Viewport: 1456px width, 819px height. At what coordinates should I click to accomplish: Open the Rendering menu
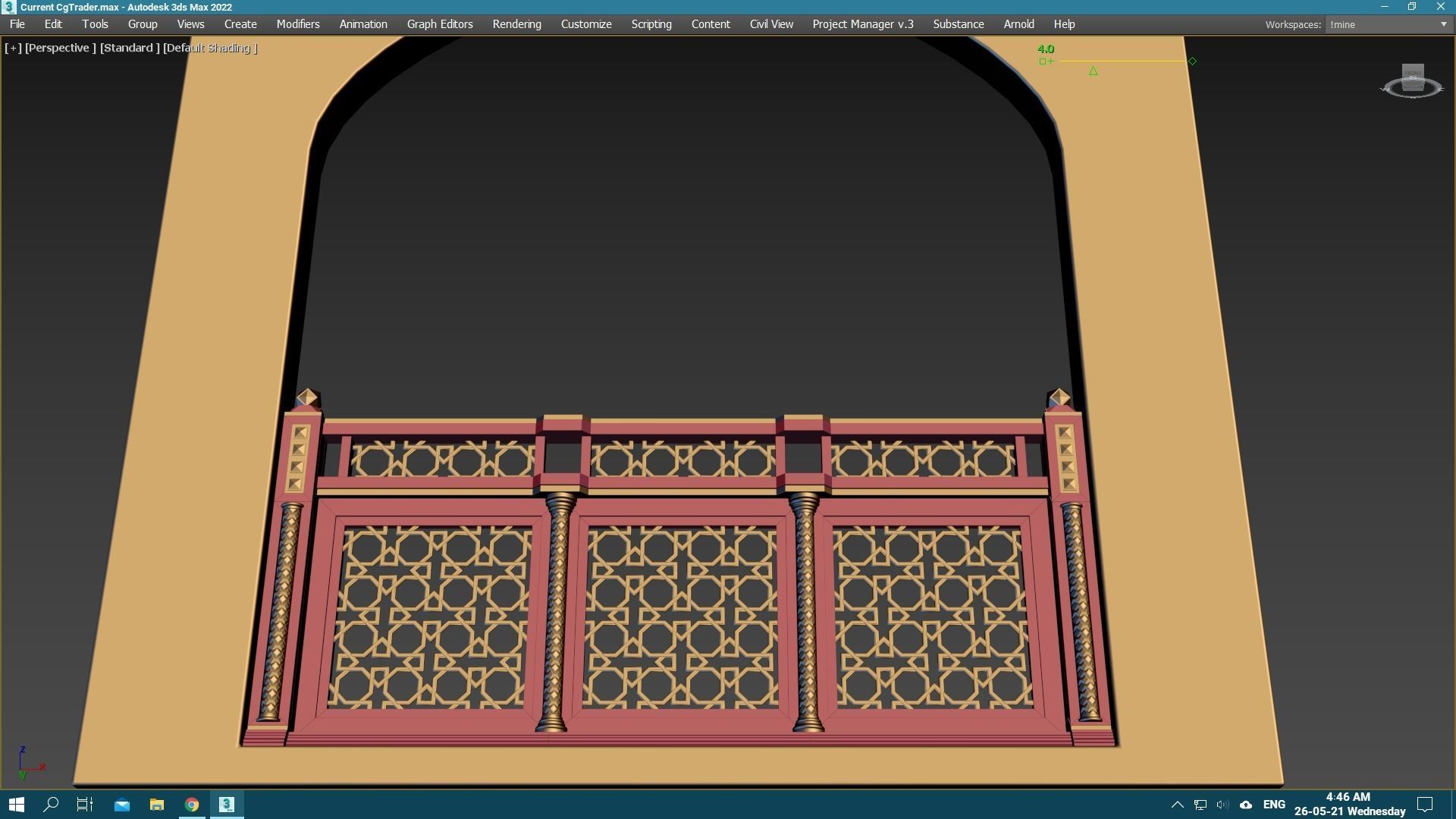pyautogui.click(x=516, y=24)
